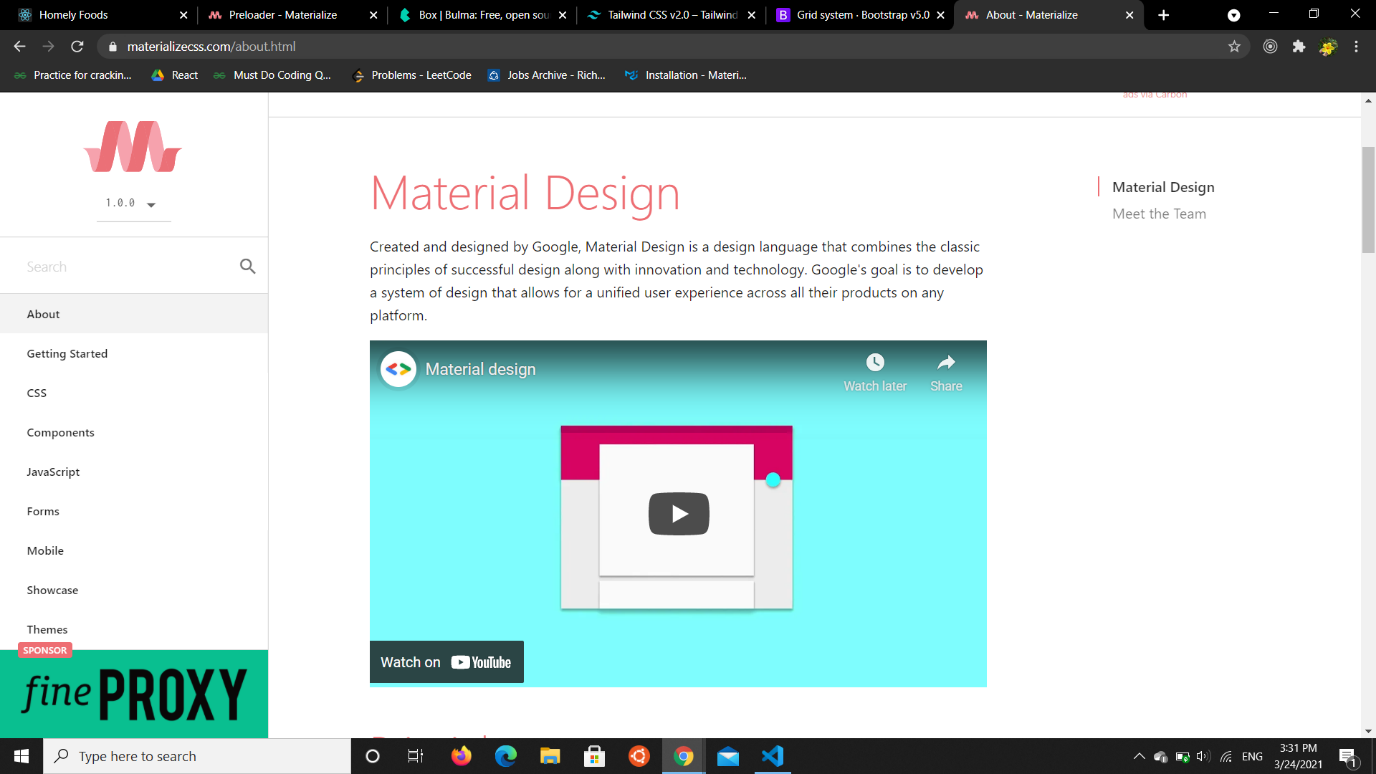Screen dimensions: 1376x774
Task: Go to Meet the Team section
Action: [x=1159, y=214]
